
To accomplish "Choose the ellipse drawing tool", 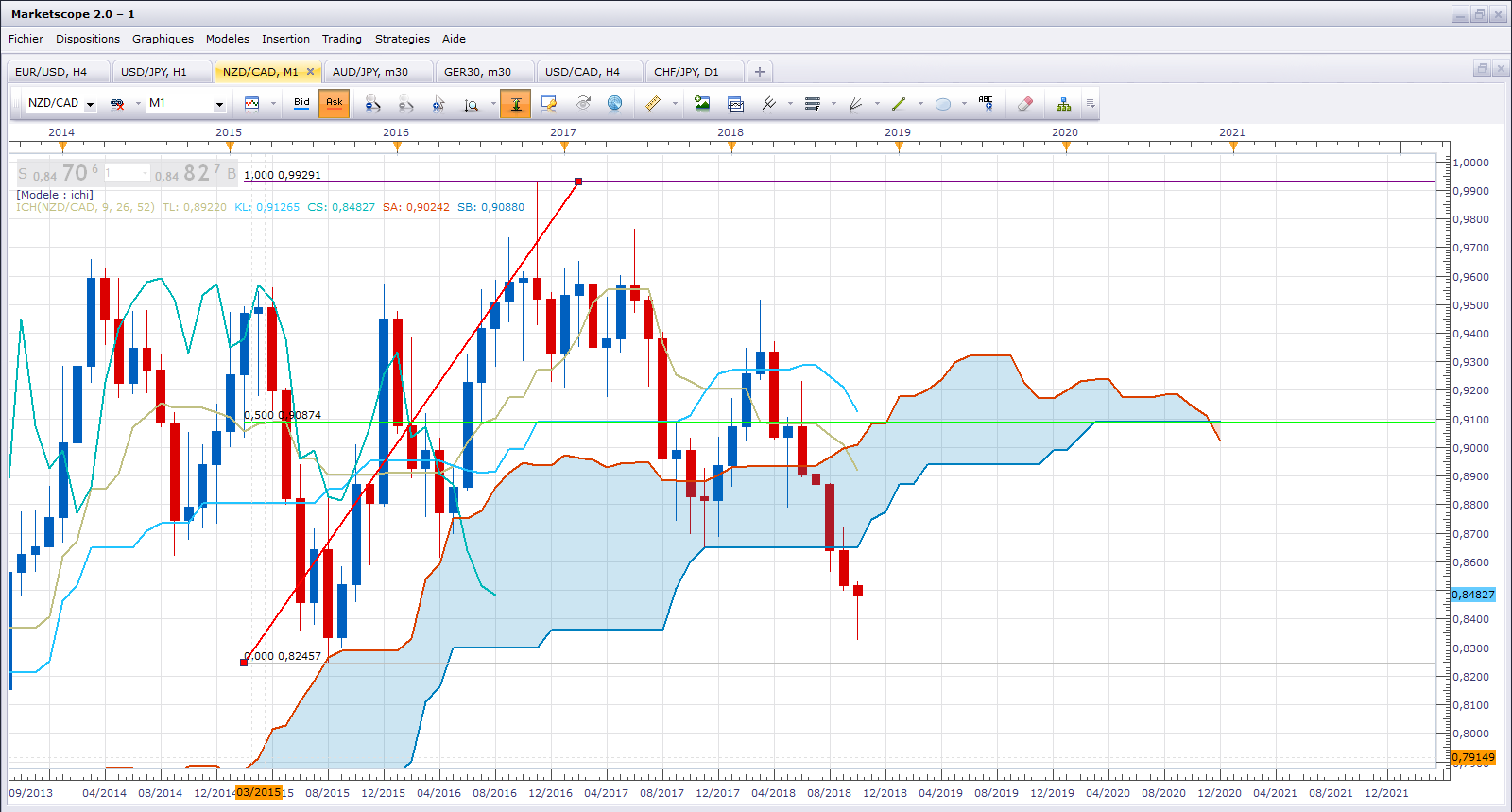I will 942,104.
